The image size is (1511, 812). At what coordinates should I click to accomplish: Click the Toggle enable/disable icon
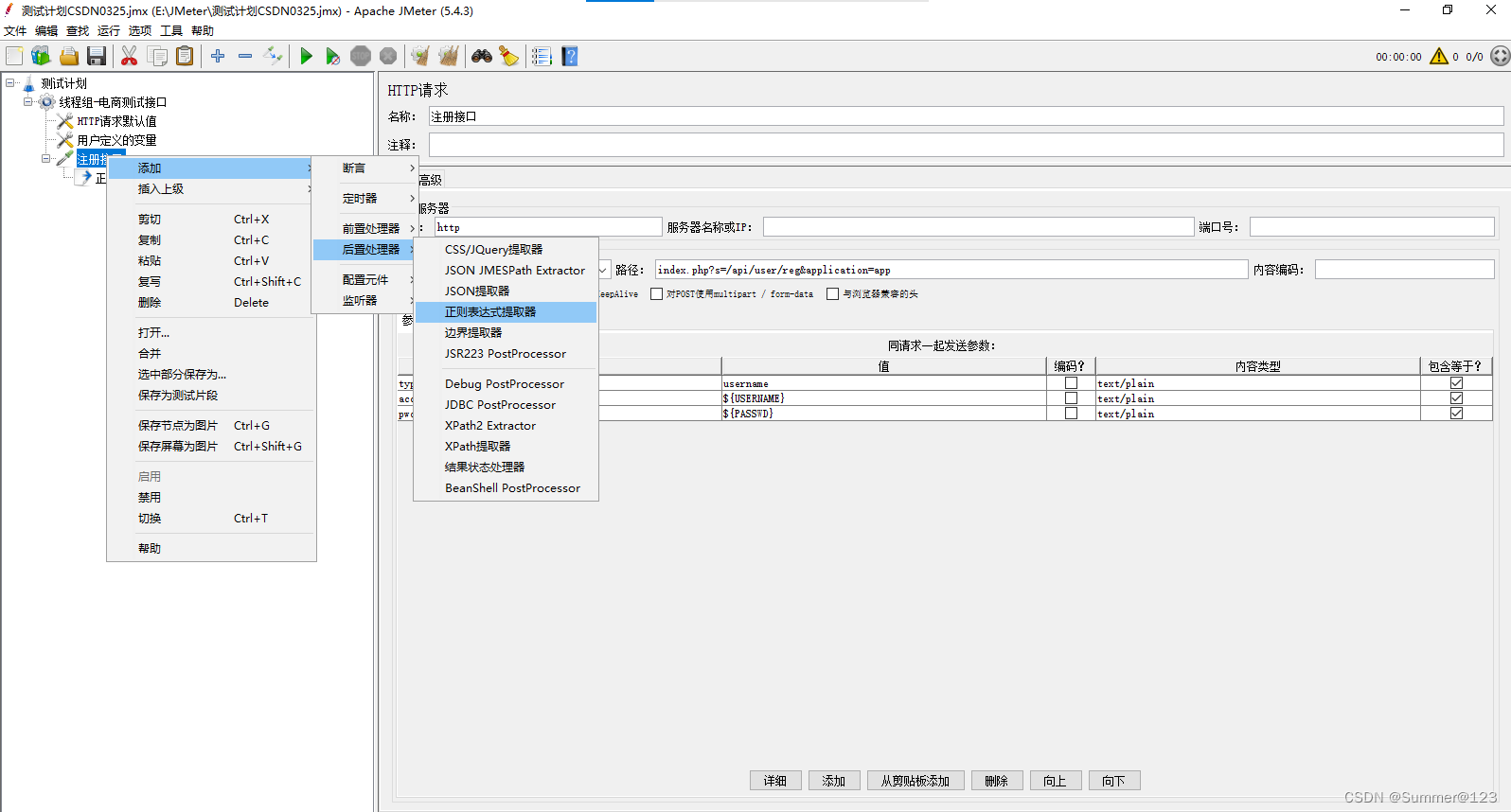coord(273,57)
